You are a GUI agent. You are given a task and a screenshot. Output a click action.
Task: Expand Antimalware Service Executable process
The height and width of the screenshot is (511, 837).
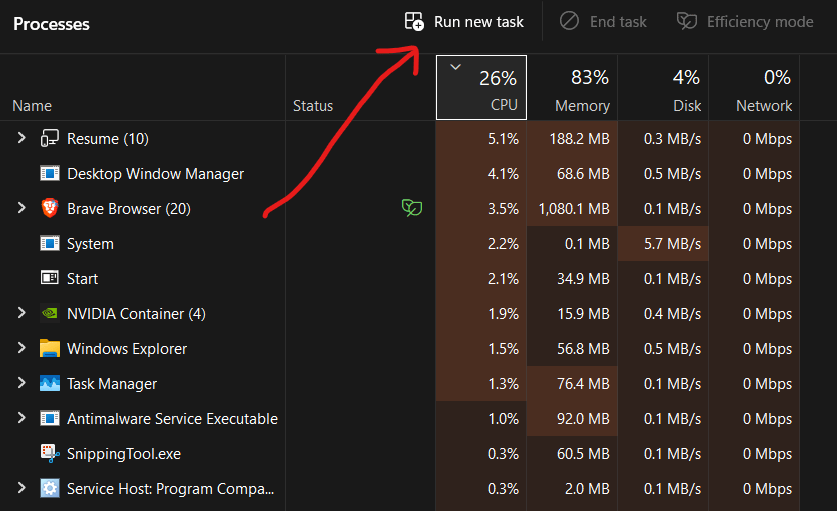pos(21,418)
